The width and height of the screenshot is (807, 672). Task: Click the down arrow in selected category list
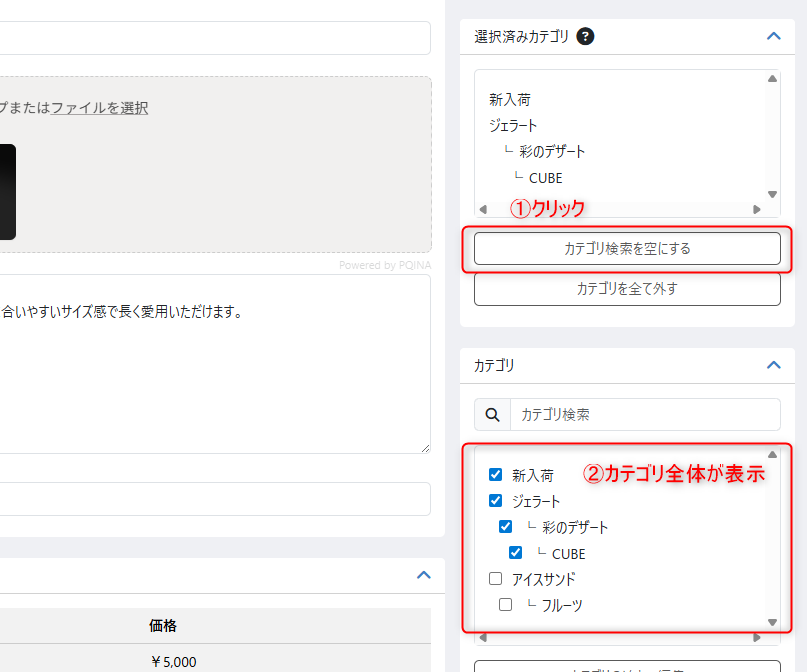pos(772,195)
